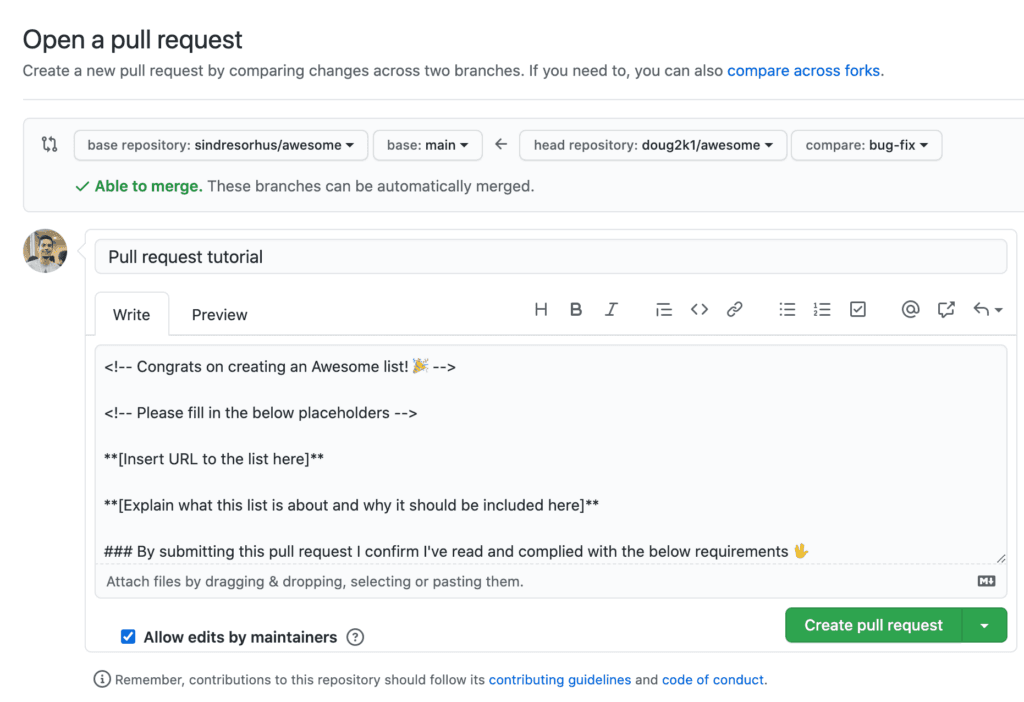Viewport: 1024px width, 702px height.
Task: Toggle bold text formatting
Action: pyautogui.click(x=576, y=309)
